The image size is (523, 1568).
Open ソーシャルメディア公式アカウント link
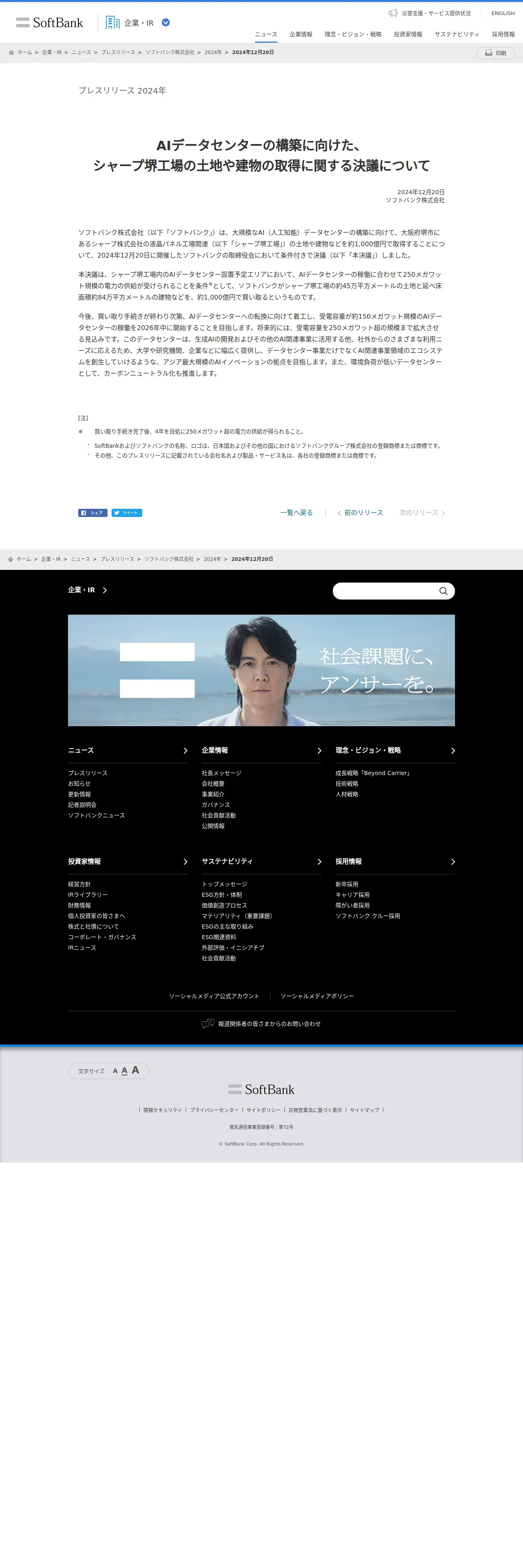click(214, 996)
